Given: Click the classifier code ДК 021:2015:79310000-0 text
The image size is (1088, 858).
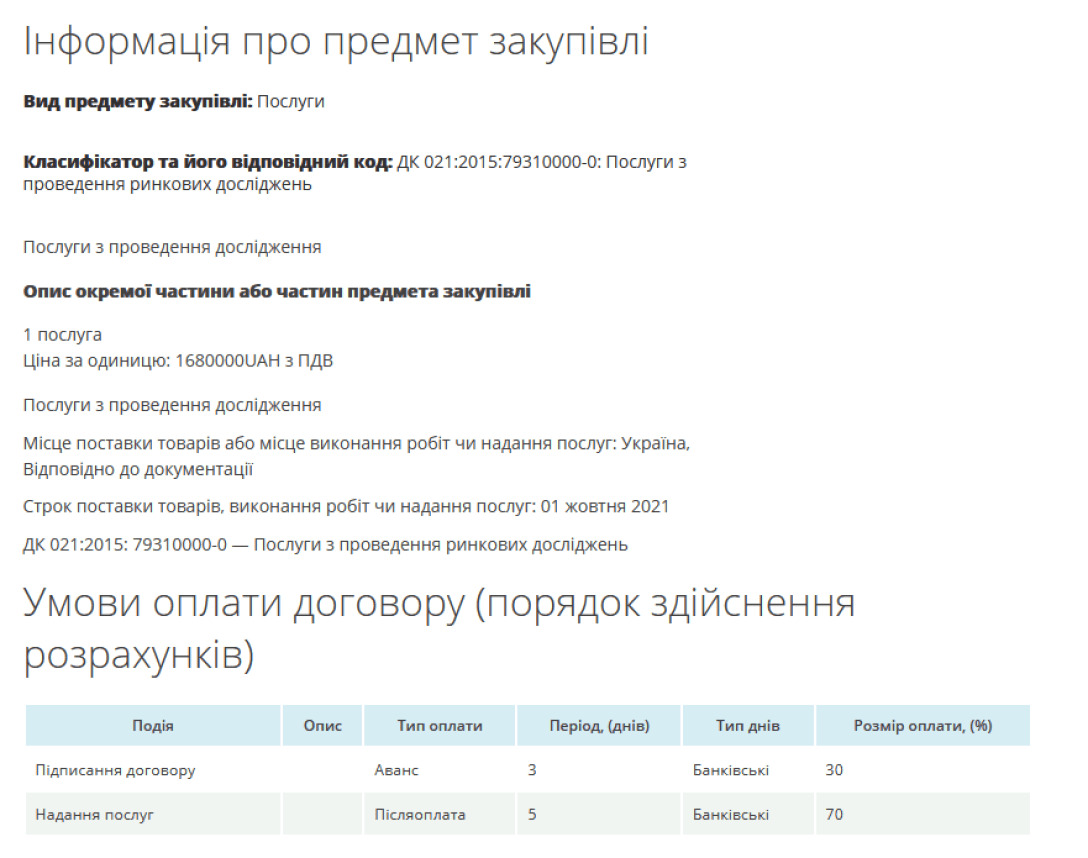Looking at the screenshot, I should click(x=498, y=162).
